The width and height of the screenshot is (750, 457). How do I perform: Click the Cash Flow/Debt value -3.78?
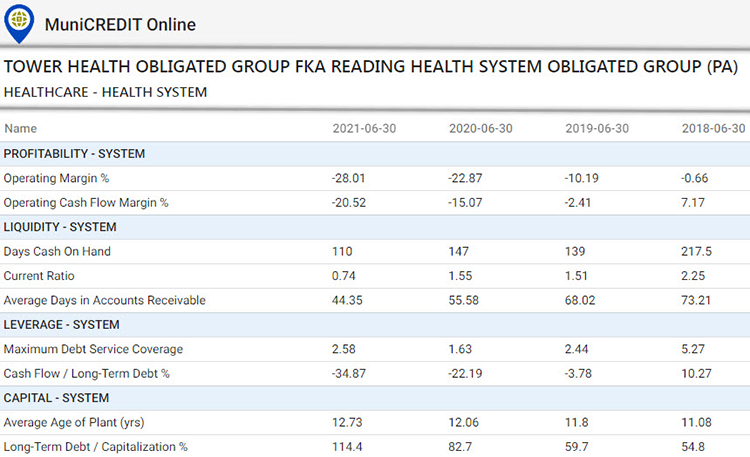578,373
